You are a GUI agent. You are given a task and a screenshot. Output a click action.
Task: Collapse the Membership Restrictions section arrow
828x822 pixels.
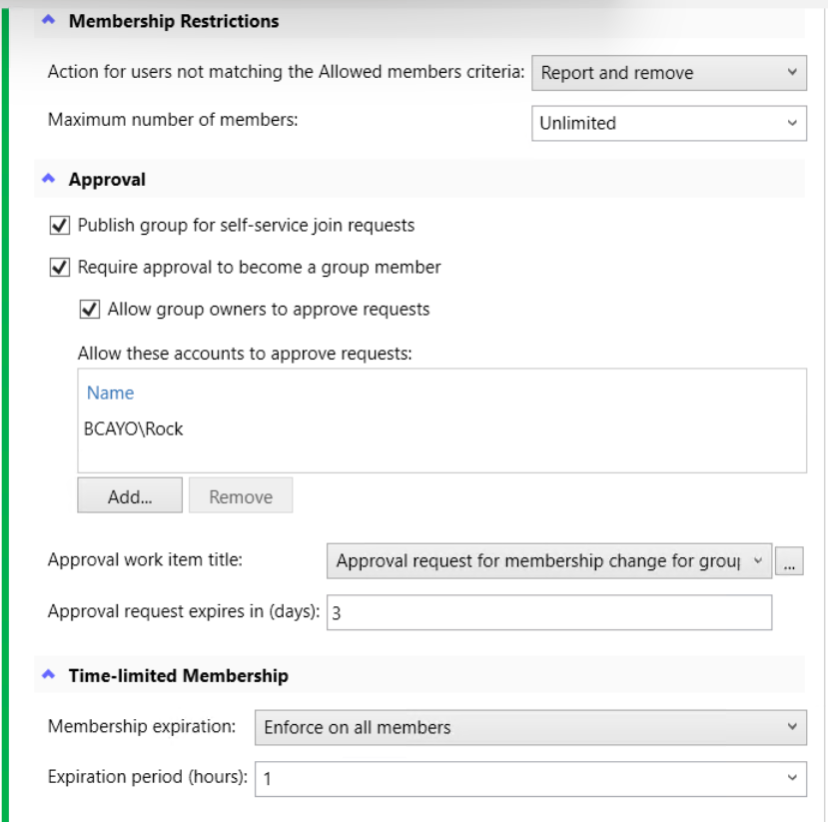coord(47,21)
